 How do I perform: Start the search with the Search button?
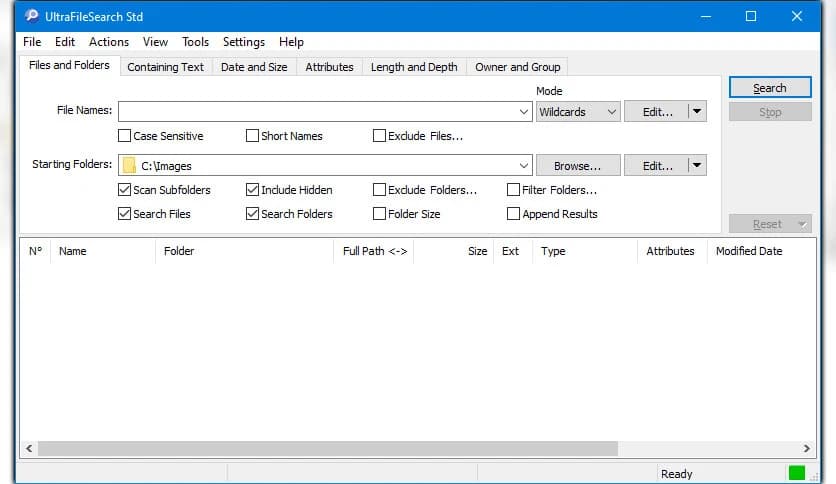click(x=770, y=88)
